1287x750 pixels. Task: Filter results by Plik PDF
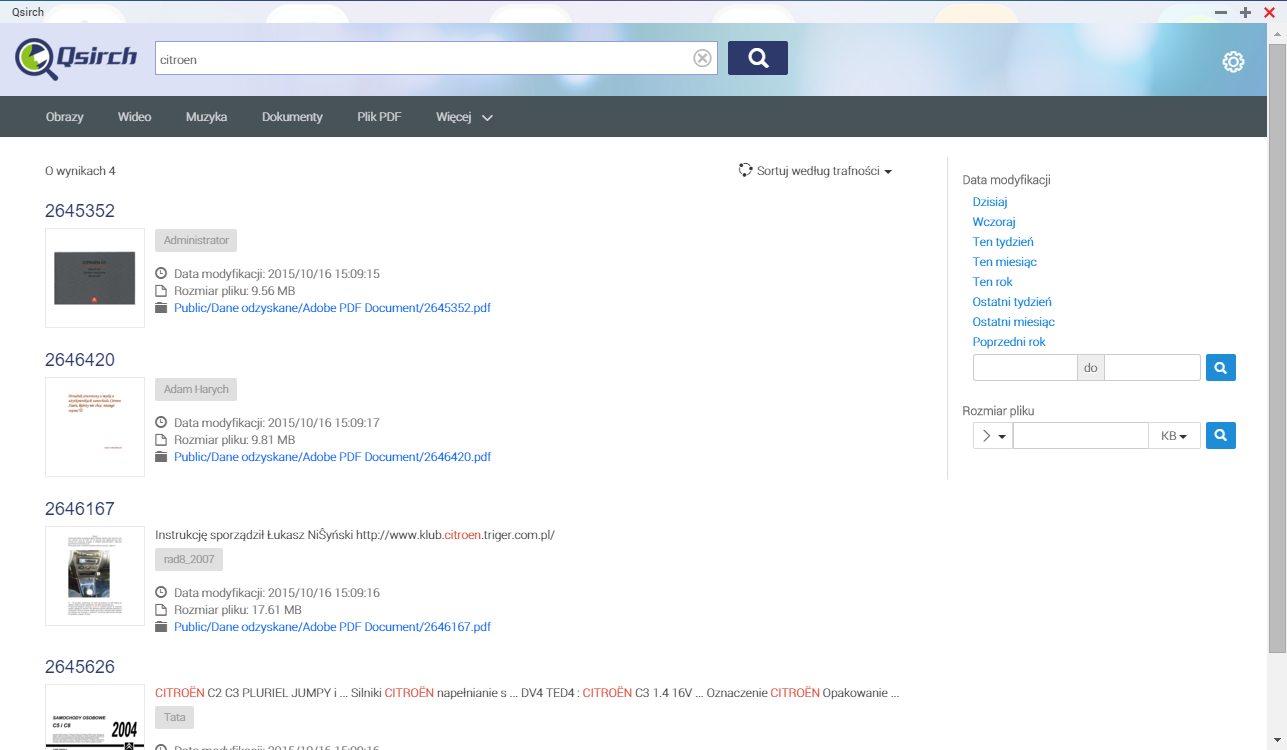379,117
